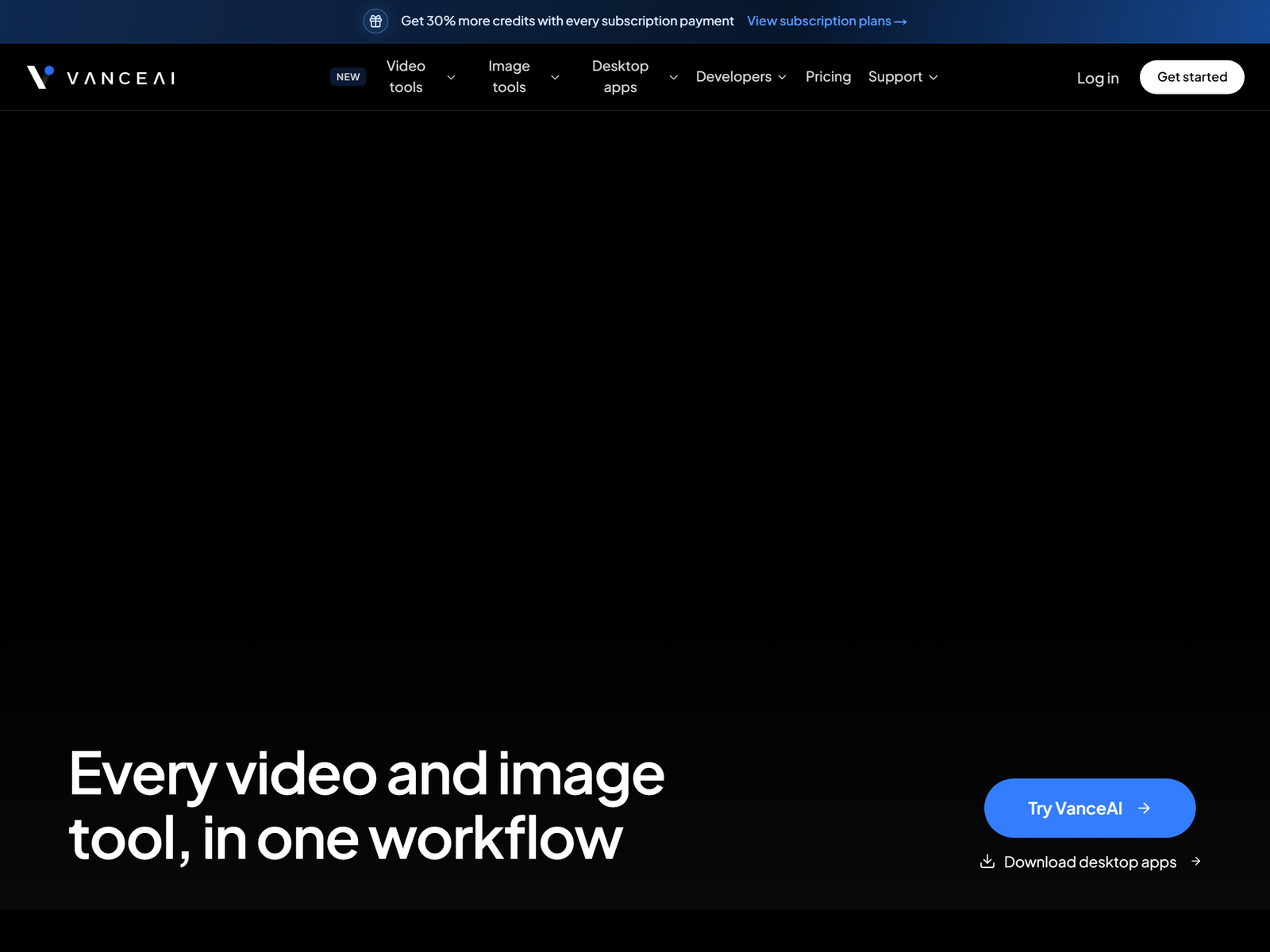Expand the Developers chevron
This screenshot has height=952, width=1270.
pyautogui.click(x=782, y=78)
